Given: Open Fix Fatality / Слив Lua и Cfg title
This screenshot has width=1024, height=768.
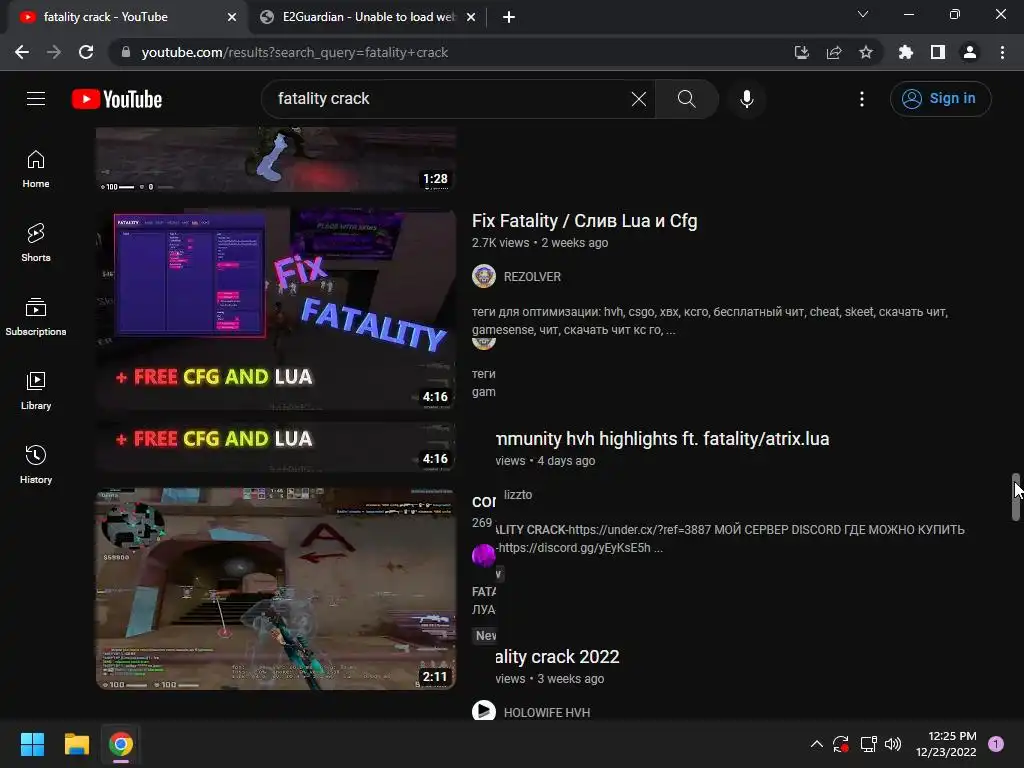Looking at the screenshot, I should (x=584, y=221).
